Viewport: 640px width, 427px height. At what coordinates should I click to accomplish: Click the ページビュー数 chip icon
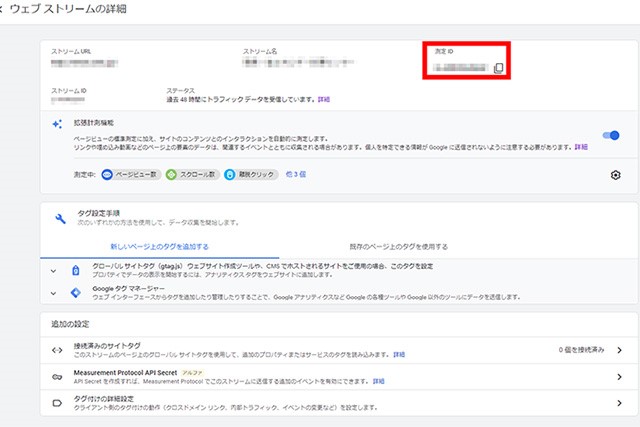[x=107, y=175]
